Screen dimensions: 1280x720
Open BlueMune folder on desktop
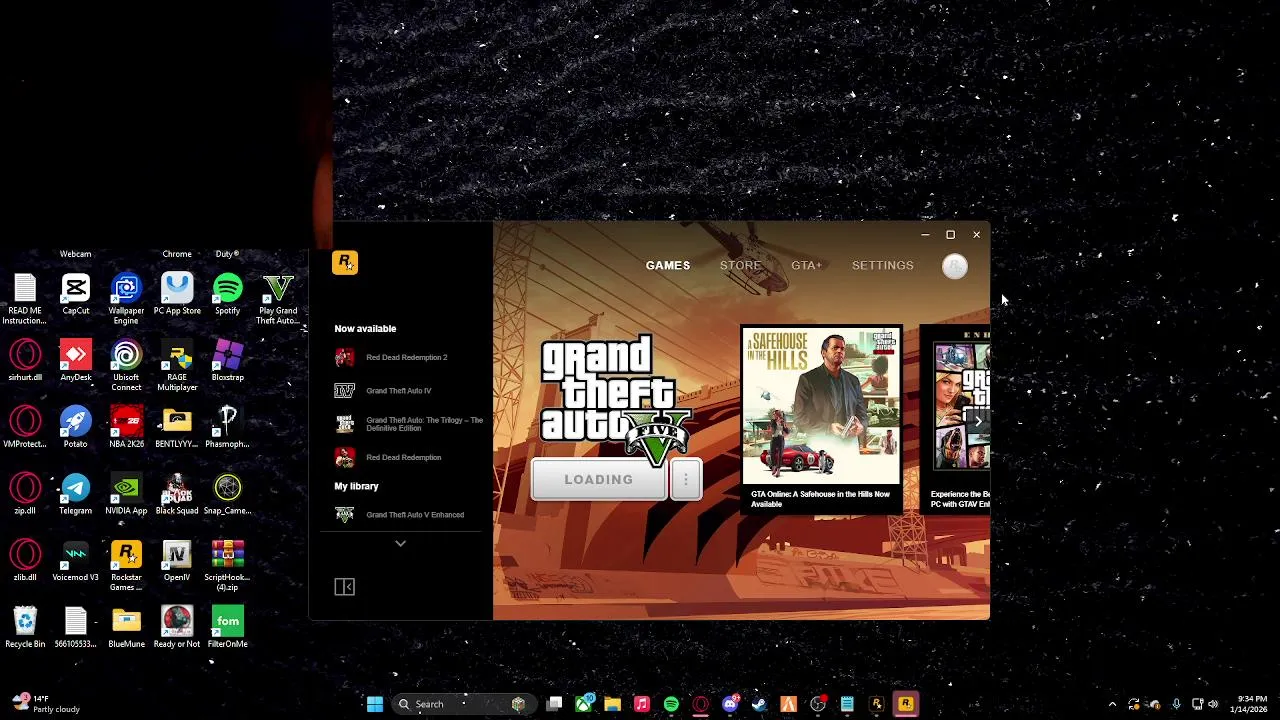click(x=126, y=627)
